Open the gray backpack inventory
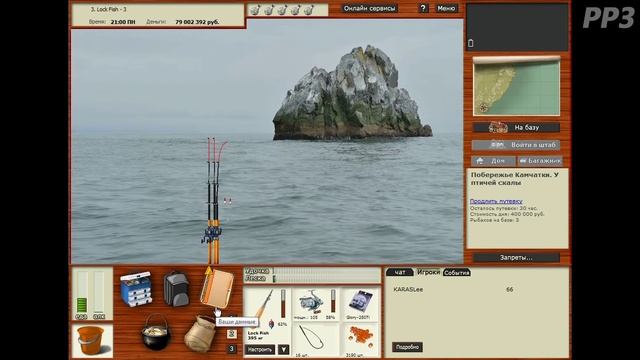The width and height of the screenshot is (640, 360). (176, 289)
